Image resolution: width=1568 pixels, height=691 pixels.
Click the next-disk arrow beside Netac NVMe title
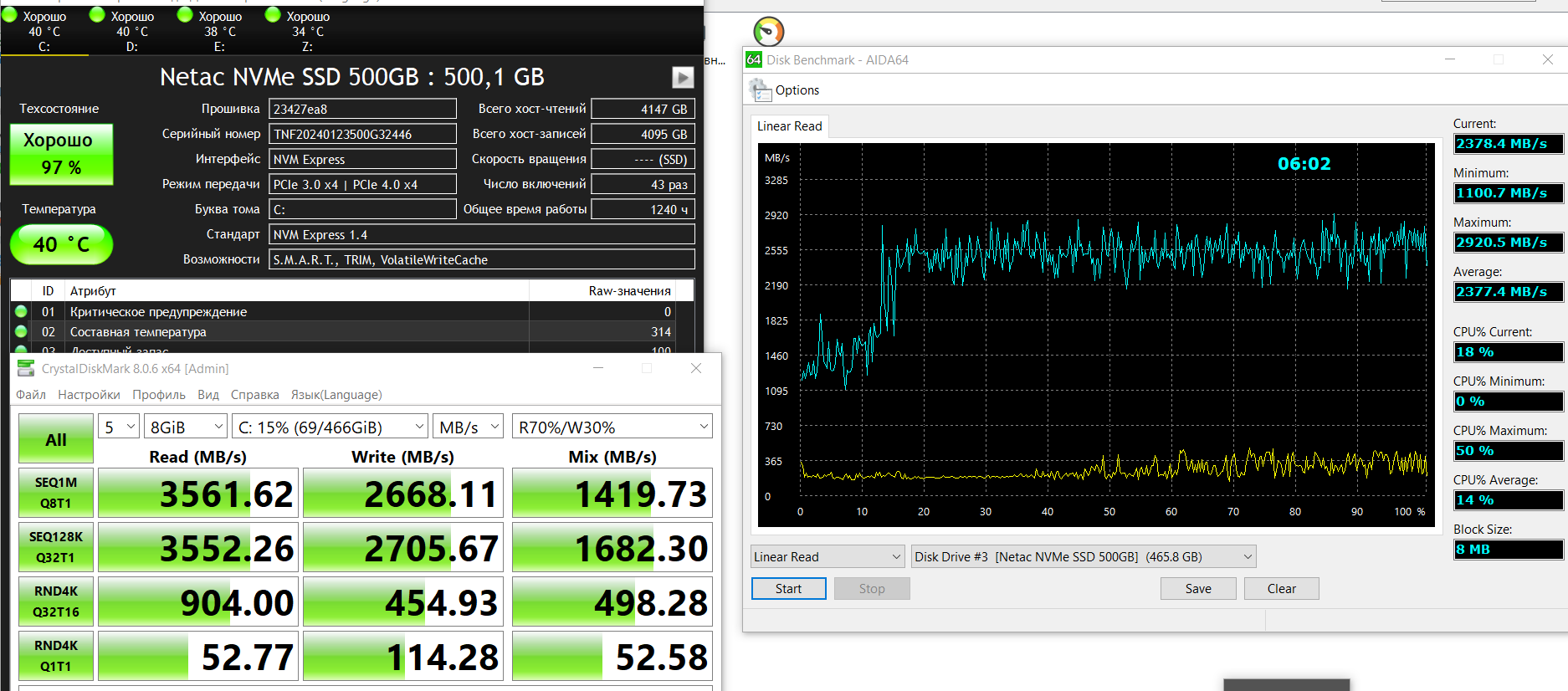(x=683, y=78)
